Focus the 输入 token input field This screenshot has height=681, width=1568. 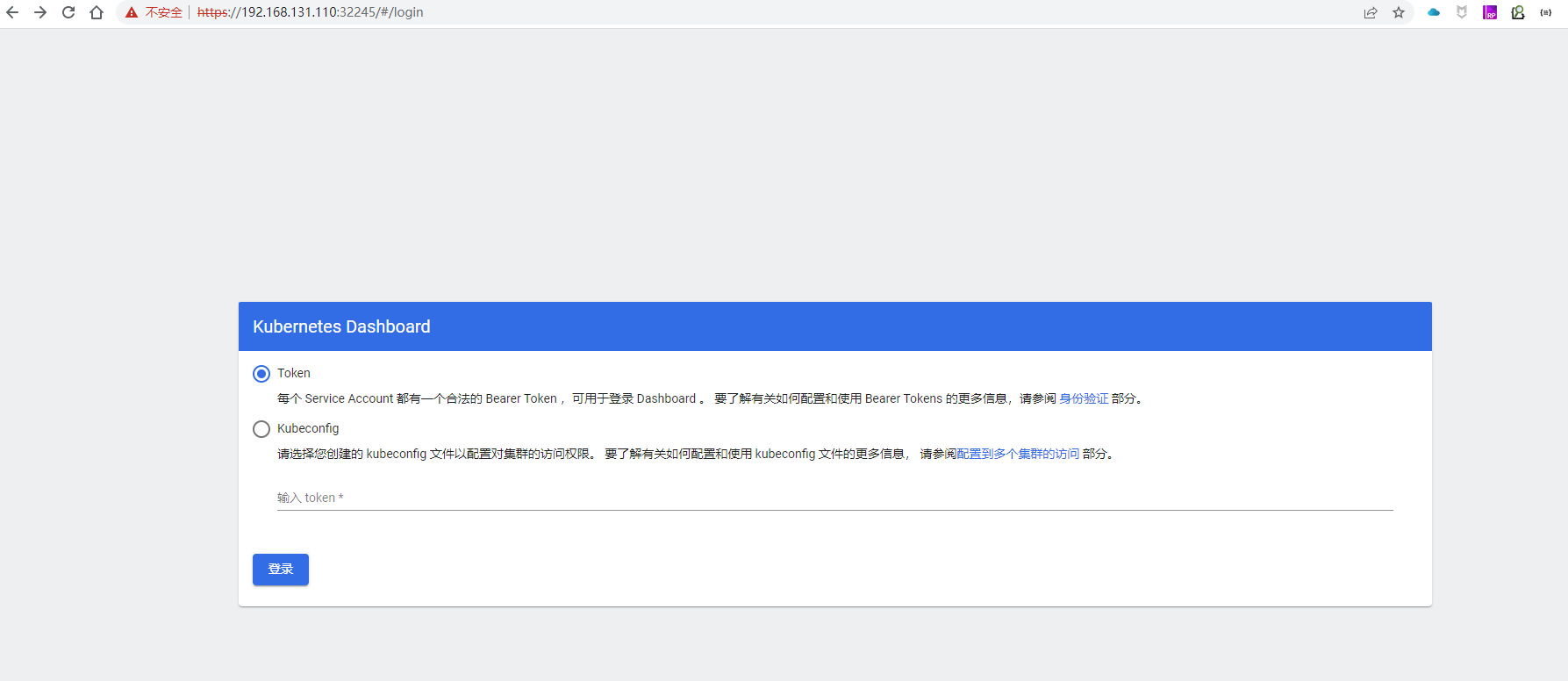click(x=835, y=498)
